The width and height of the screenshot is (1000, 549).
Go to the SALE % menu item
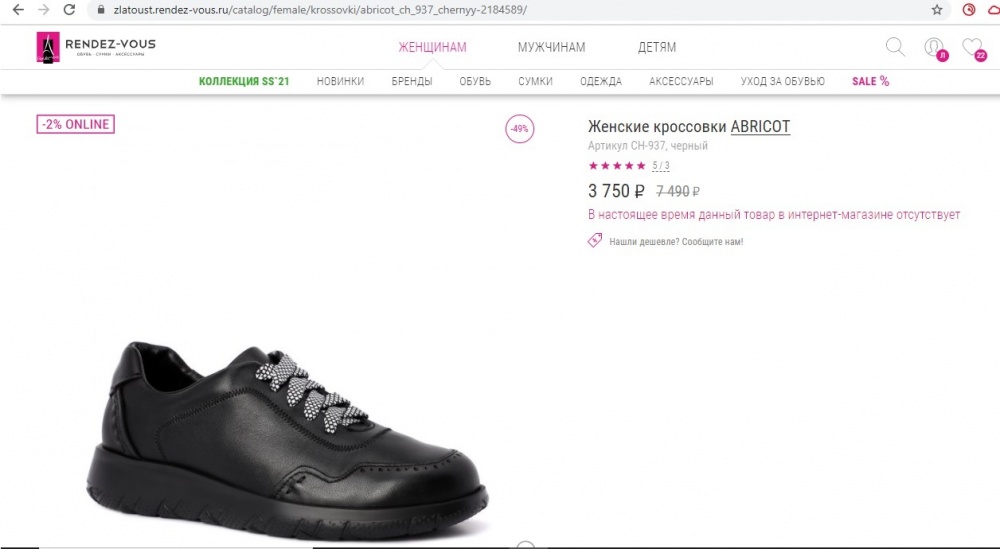(x=870, y=81)
